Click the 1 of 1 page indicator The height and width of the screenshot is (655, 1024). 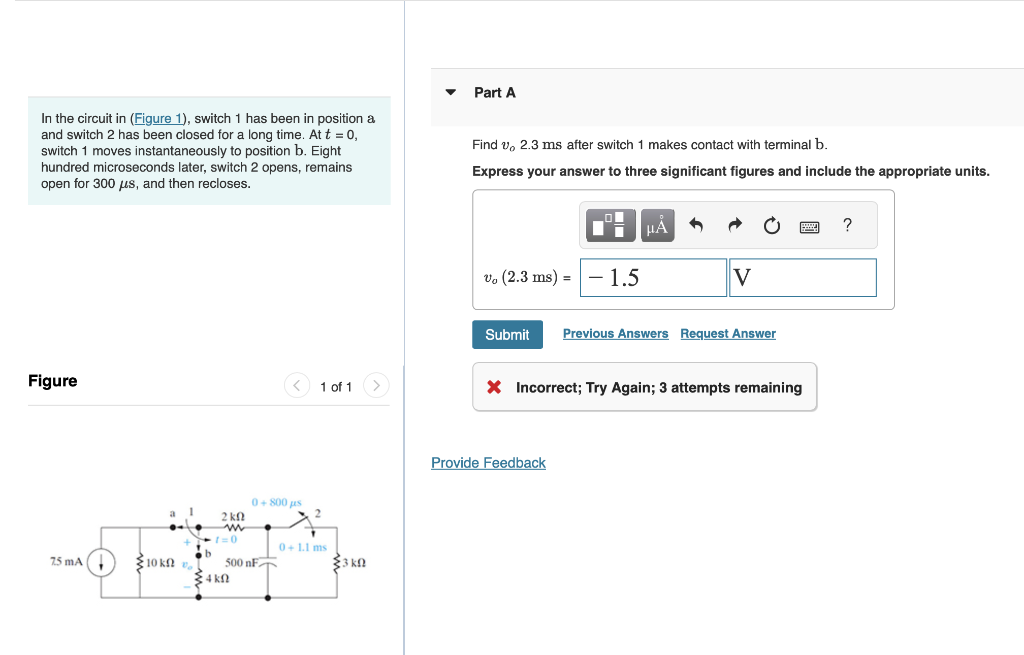click(x=335, y=386)
